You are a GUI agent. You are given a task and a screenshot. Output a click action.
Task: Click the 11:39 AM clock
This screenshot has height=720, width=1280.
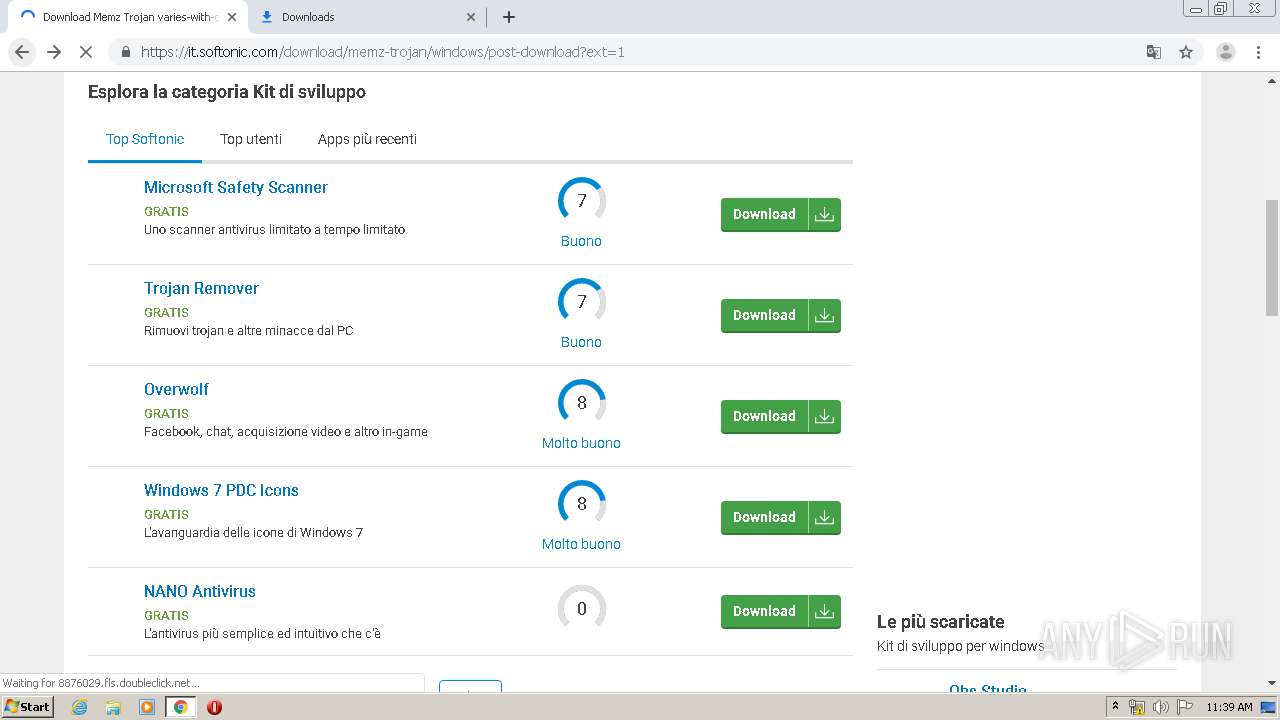pyautogui.click(x=1229, y=707)
